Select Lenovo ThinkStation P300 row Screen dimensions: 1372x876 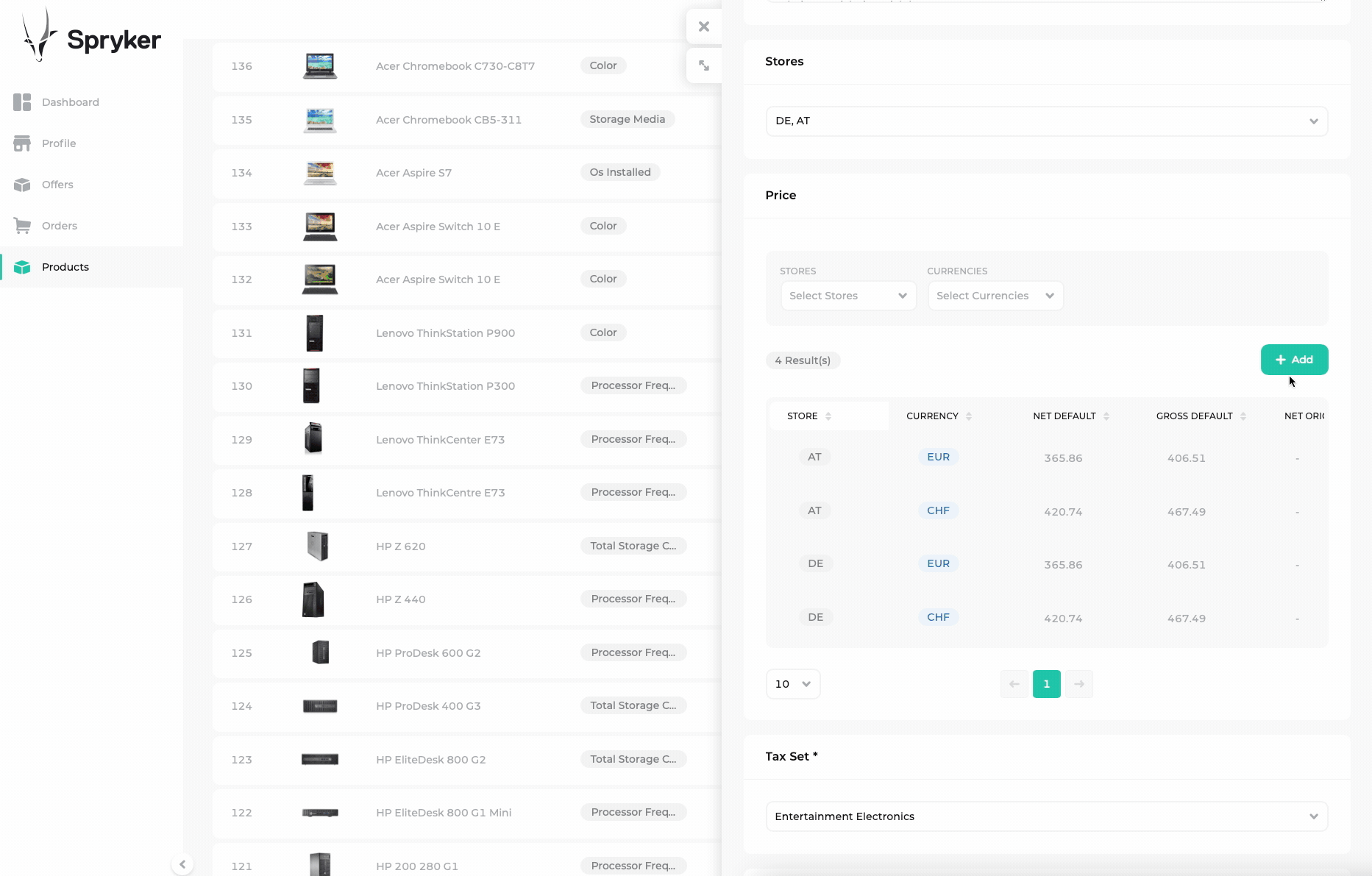467,386
